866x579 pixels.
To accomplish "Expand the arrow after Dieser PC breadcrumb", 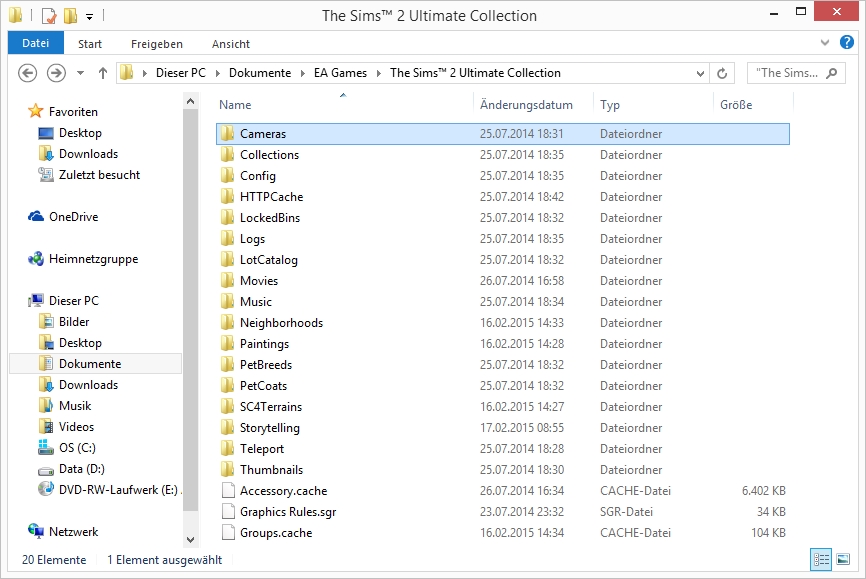I will click(x=218, y=73).
